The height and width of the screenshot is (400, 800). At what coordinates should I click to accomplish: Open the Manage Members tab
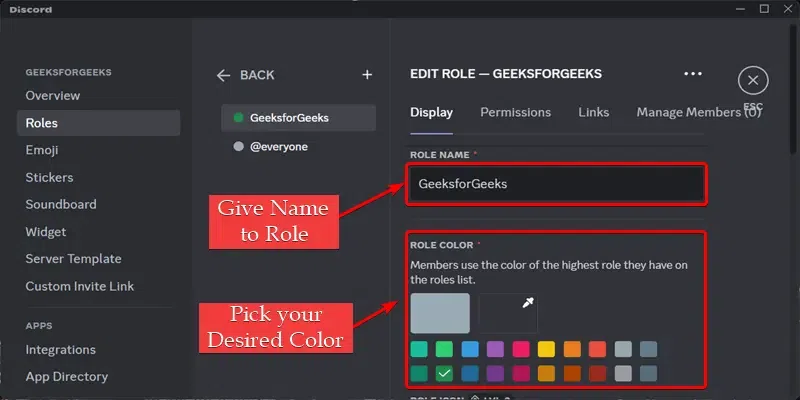point(698,113)
